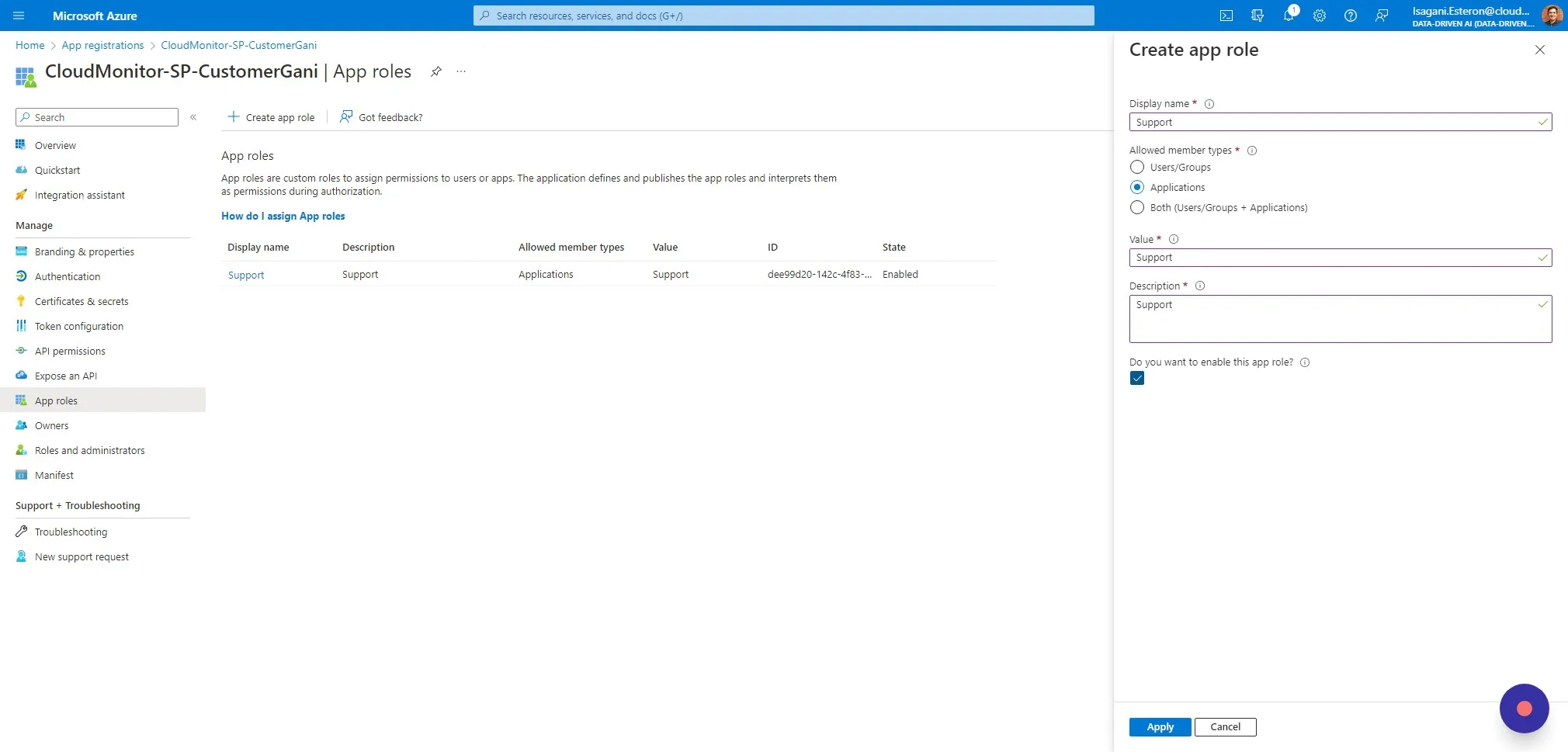Select Users/Groups member type
Image resolution: width=1568 pixels, height=752 pixels.
[x=1137, y=167]
